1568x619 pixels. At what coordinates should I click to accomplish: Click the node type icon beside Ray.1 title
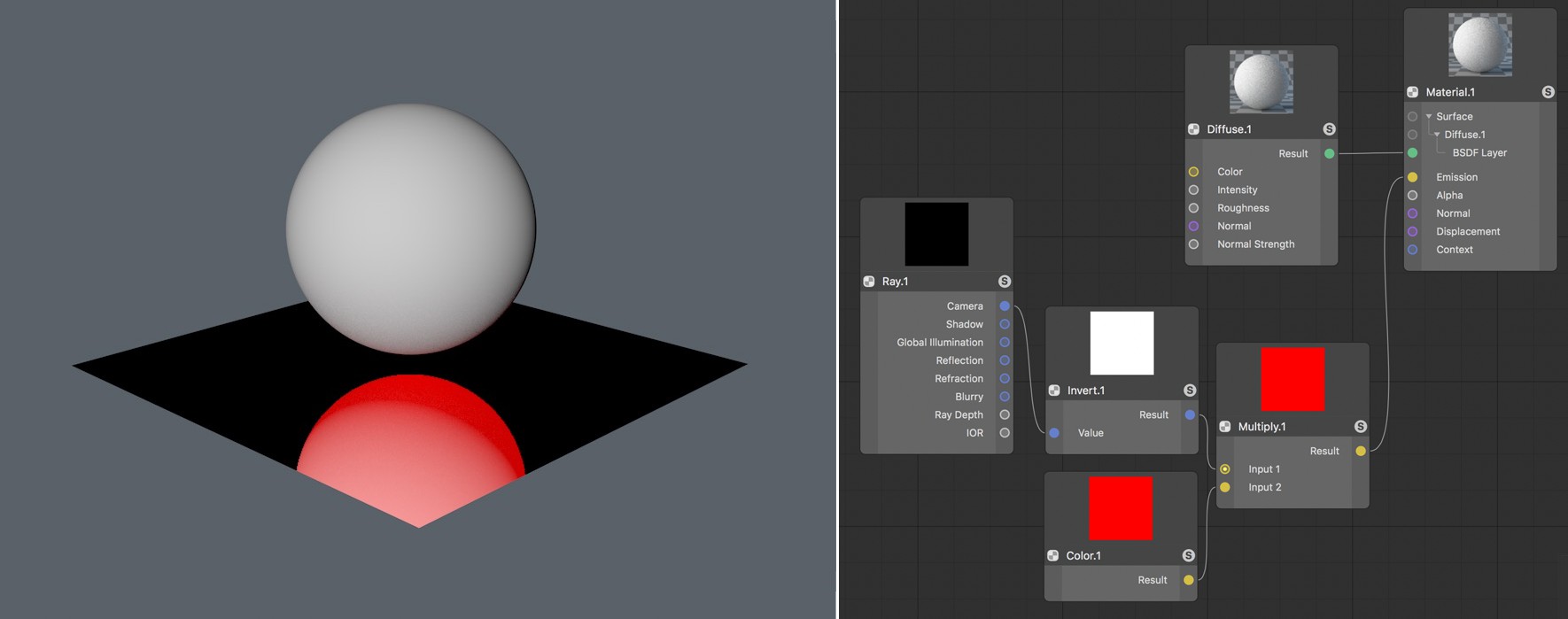click(869, 282)
